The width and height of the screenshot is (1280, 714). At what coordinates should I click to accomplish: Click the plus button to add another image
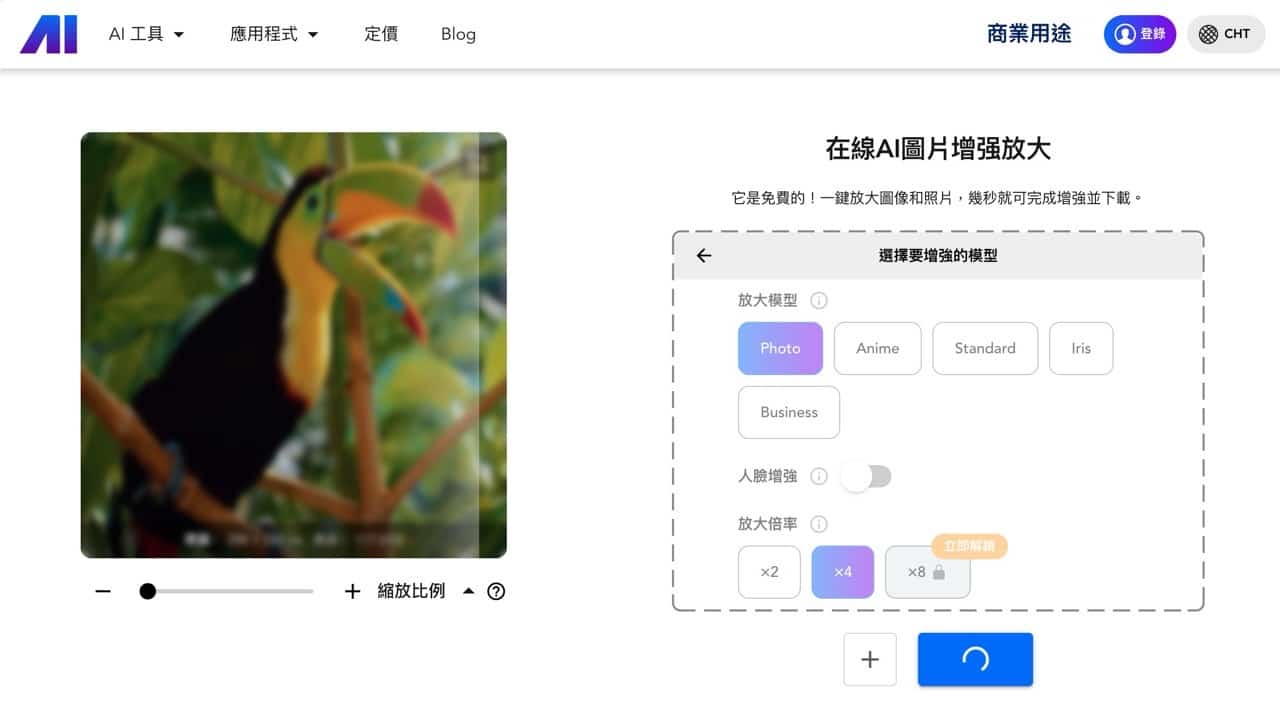869,659
